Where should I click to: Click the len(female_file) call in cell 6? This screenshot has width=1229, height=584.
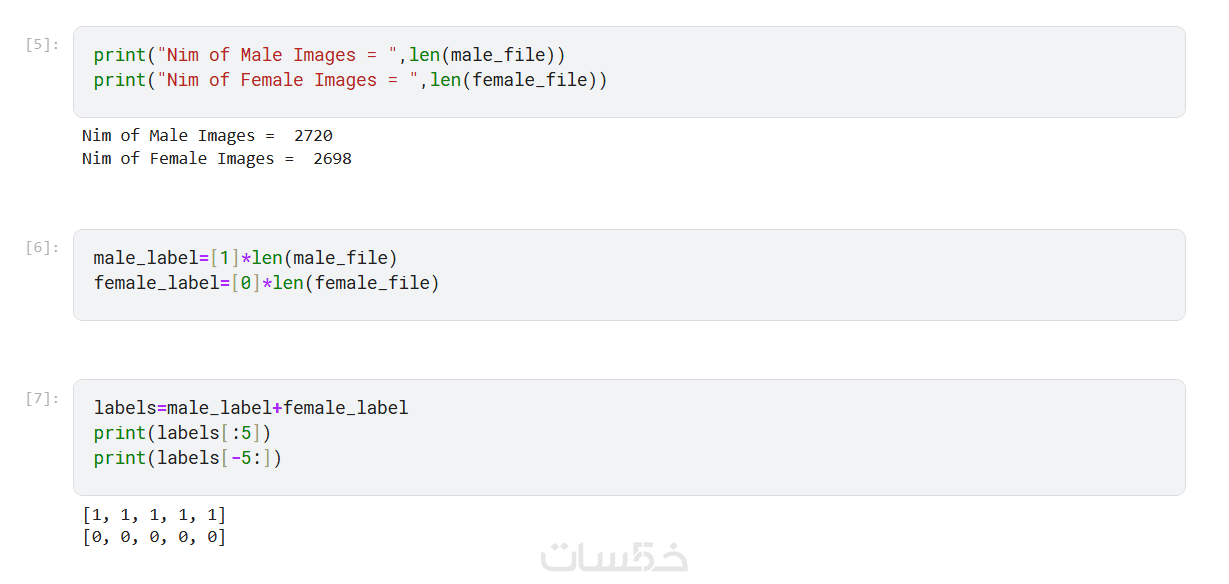[x=356, y=283]
